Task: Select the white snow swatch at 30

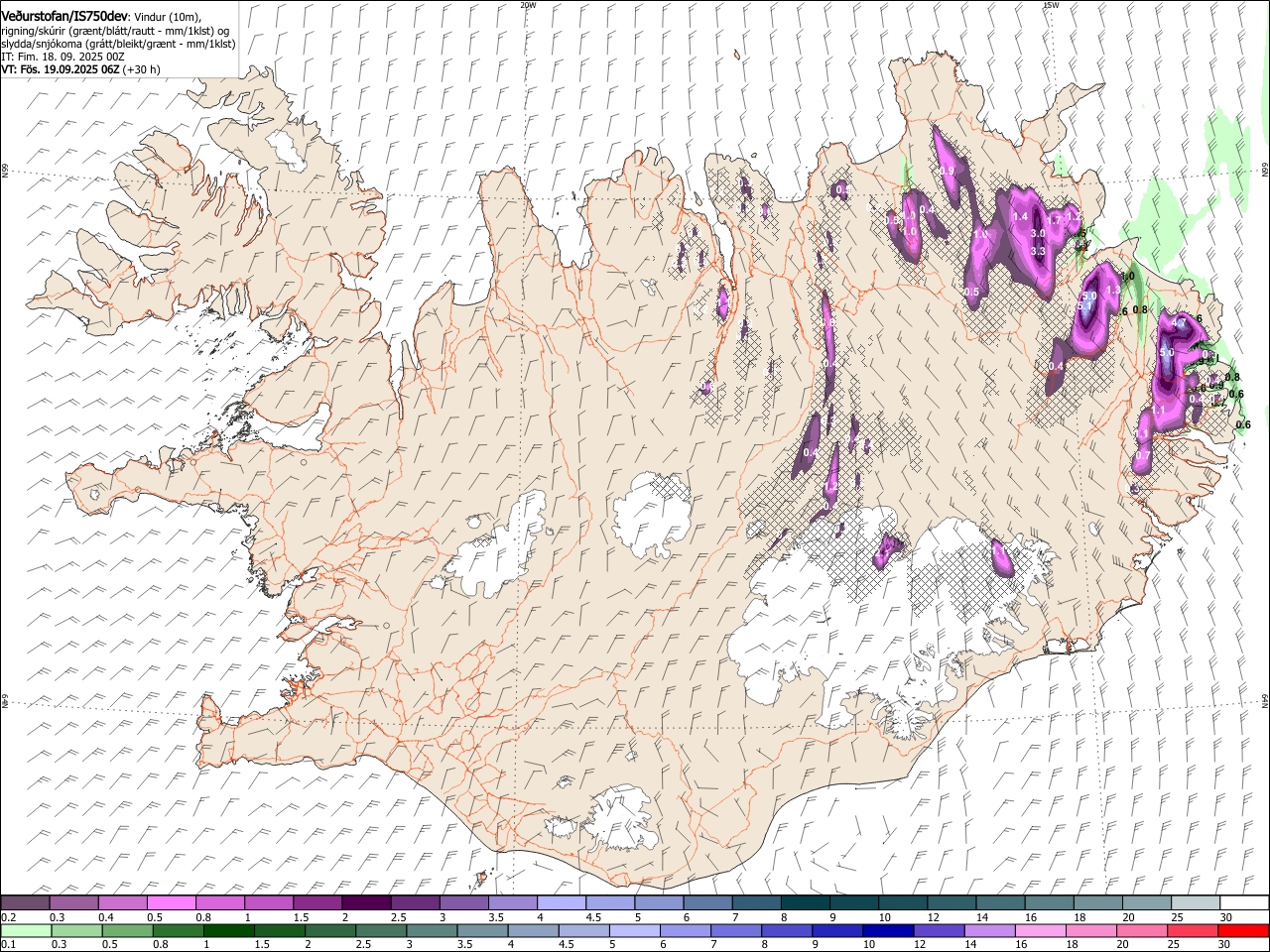Action: tap(1243, 903)
